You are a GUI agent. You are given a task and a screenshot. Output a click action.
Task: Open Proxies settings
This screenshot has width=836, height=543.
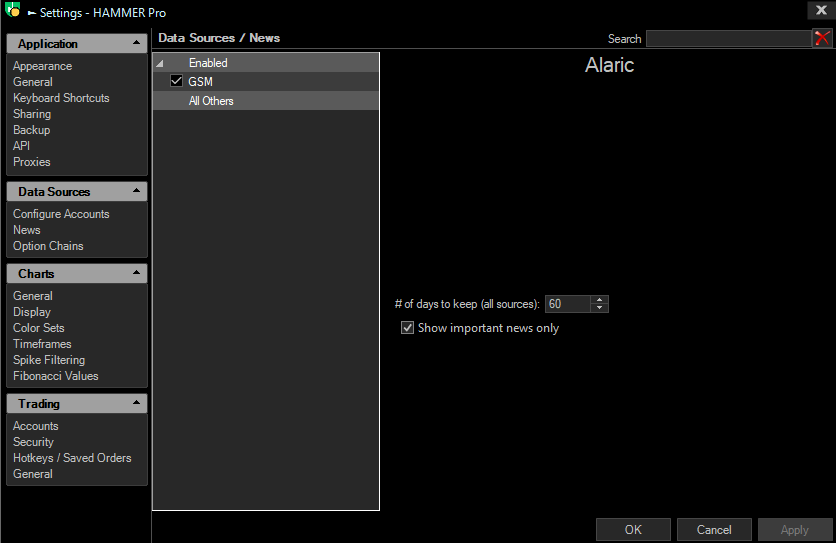tap(31, 162)
